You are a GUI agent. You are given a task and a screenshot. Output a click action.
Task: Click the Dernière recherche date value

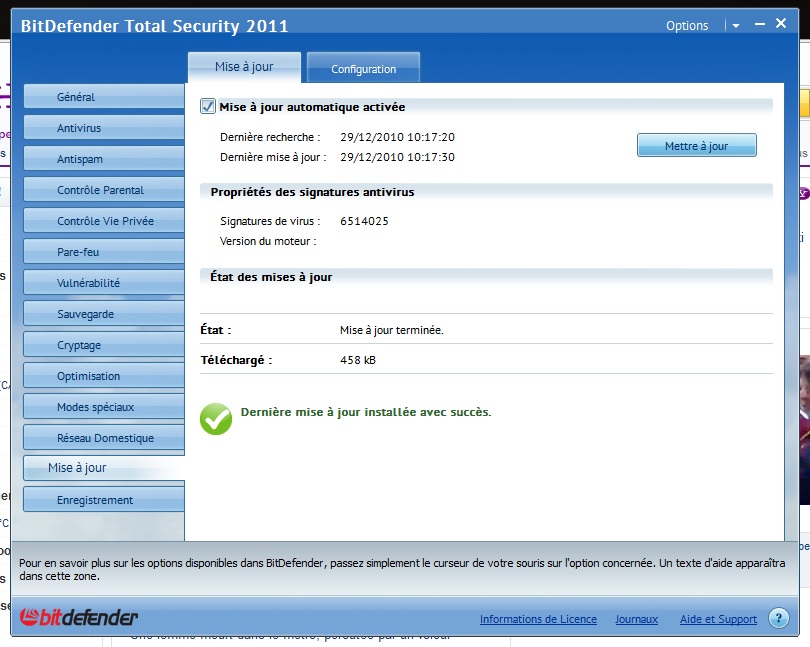click(x=397, y=137)
